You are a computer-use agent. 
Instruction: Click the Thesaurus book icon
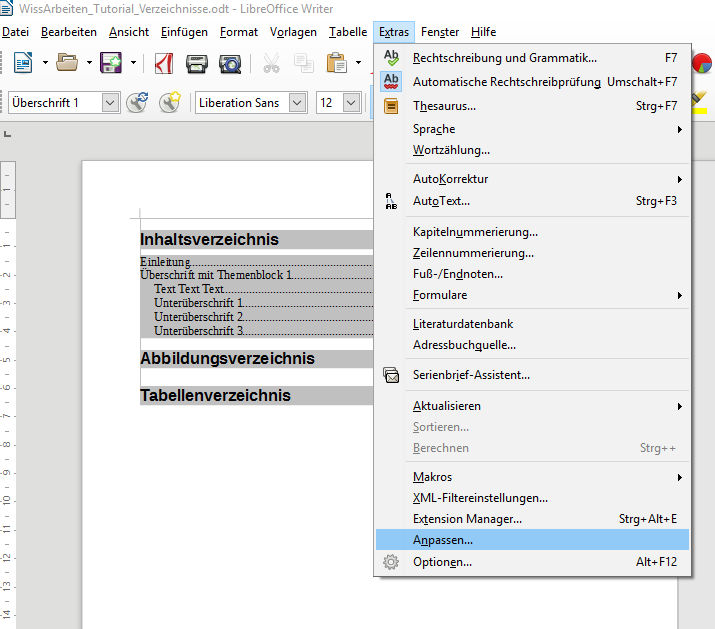(x=391, y=106)
